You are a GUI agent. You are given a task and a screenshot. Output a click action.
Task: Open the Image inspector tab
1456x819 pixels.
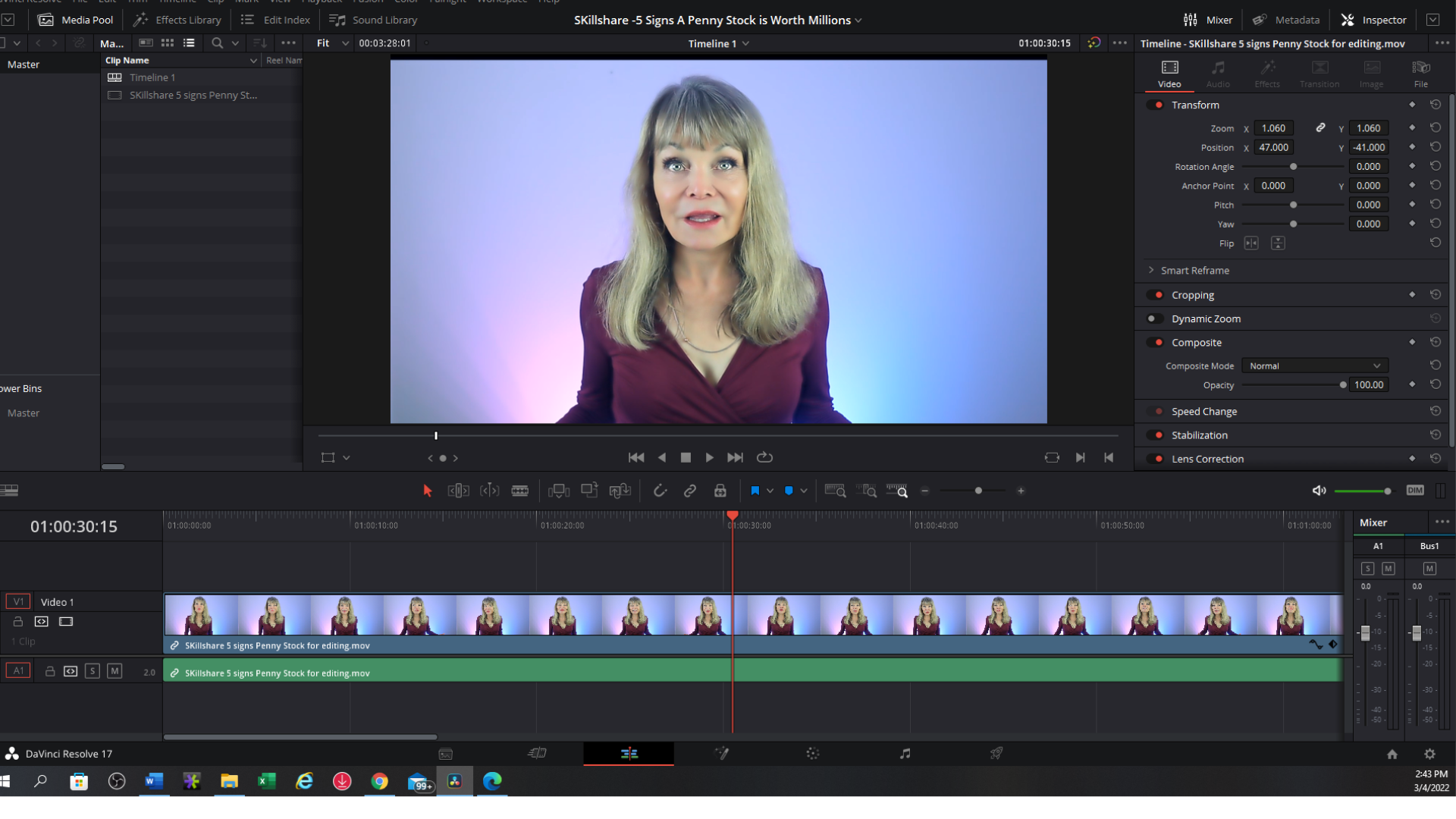click(x=1371, y=74)
